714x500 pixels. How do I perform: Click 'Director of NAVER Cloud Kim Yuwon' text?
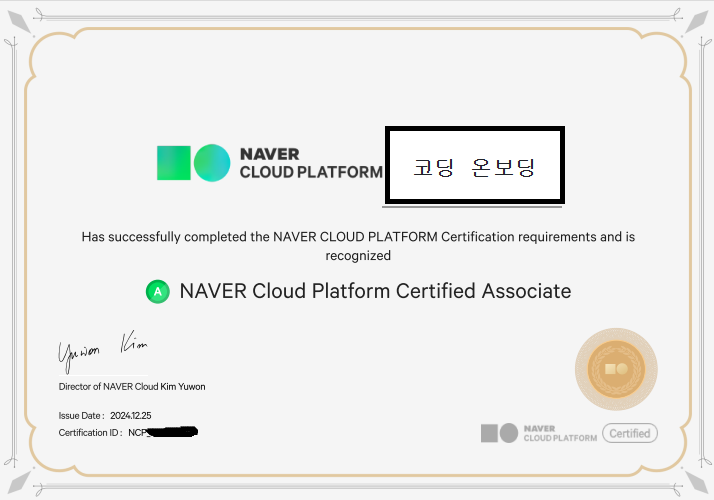click(x=132, y=387)
